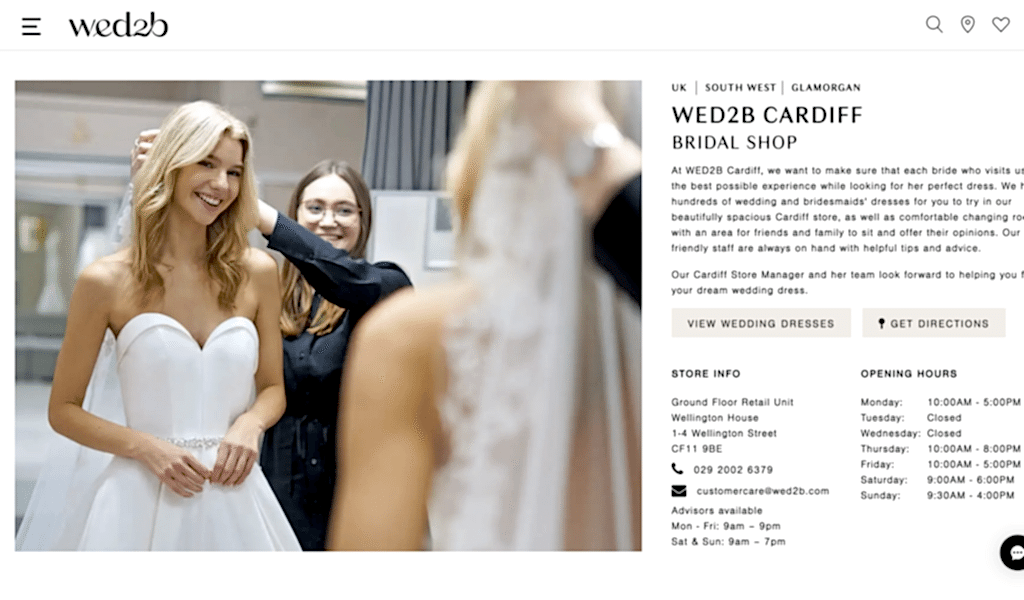Image resolution: width=1024 pixels, height=600 pixels.
Task: Open the wishlist heart icon
Action: [1000, 25]
